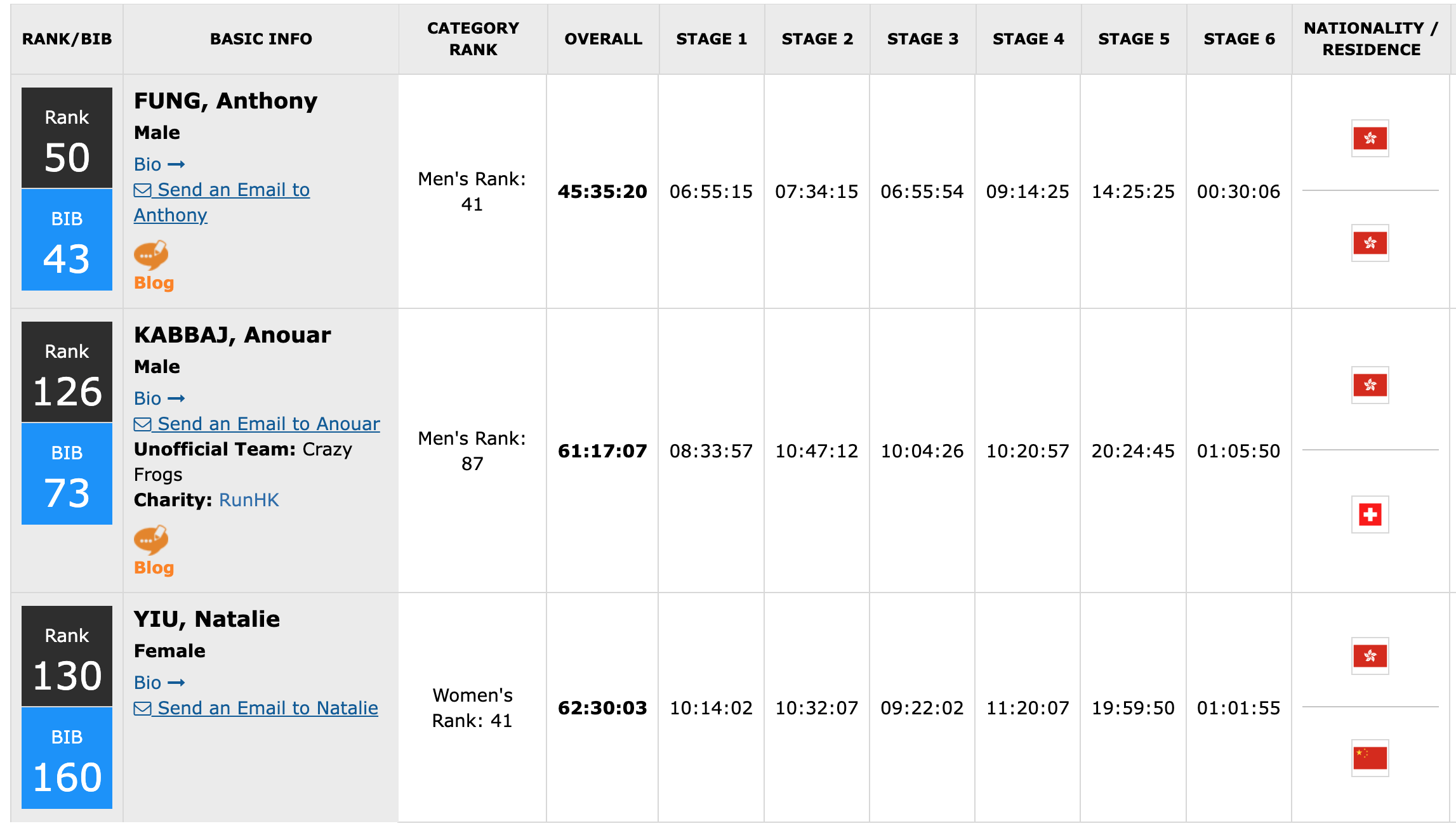
Task: Click the BIB 73 badge
Action: coord(67,474)
